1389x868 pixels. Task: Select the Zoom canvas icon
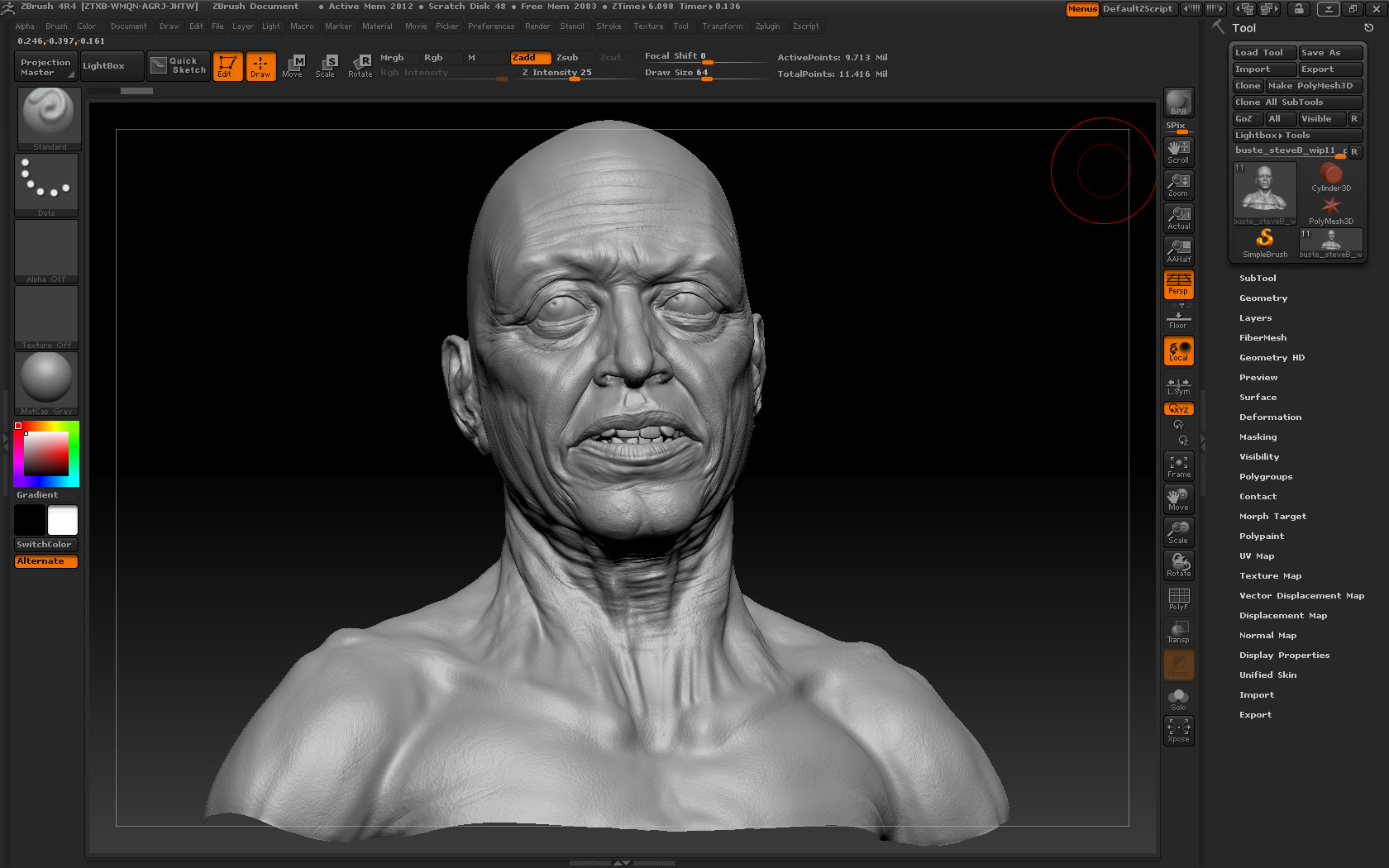click(1178, 184)
